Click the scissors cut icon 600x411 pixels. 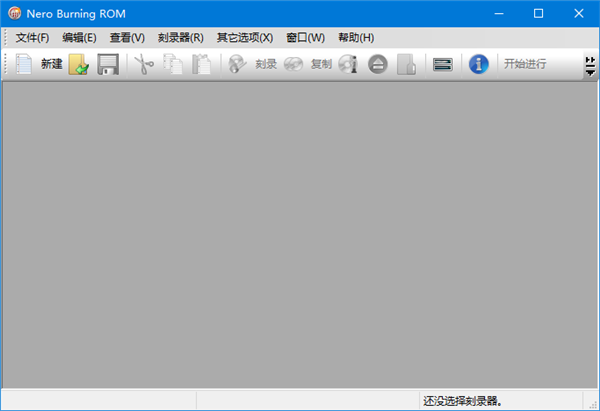[145, 64]
